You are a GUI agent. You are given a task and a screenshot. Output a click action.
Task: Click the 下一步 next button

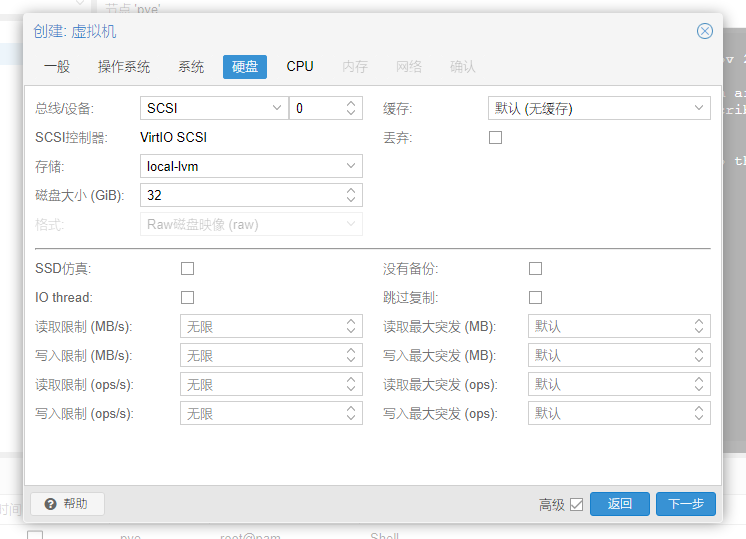[x=686, y=504]
